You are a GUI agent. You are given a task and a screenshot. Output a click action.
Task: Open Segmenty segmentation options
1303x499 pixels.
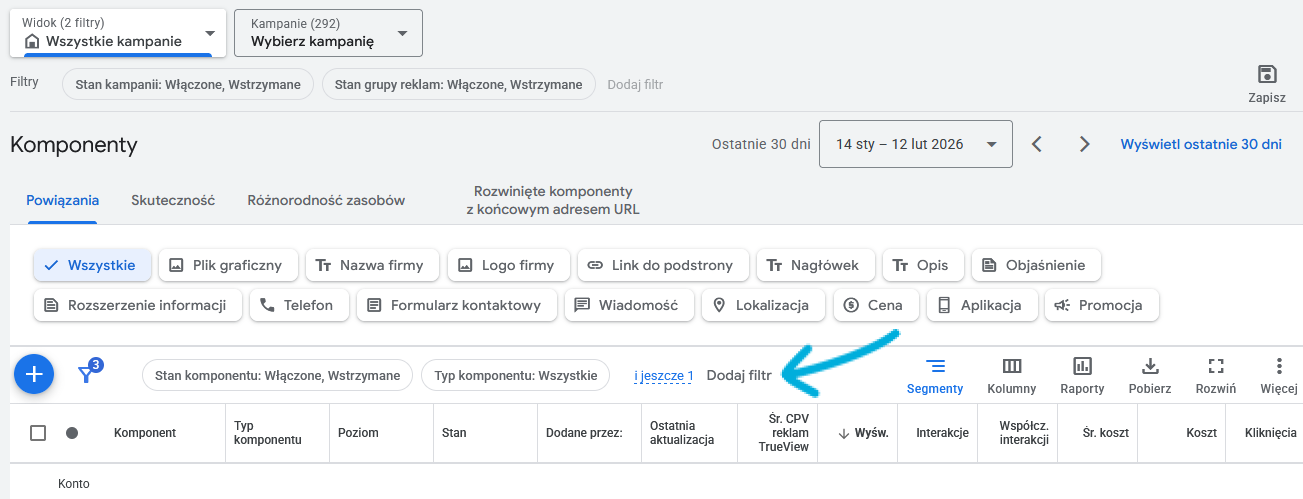coord(934,376)
